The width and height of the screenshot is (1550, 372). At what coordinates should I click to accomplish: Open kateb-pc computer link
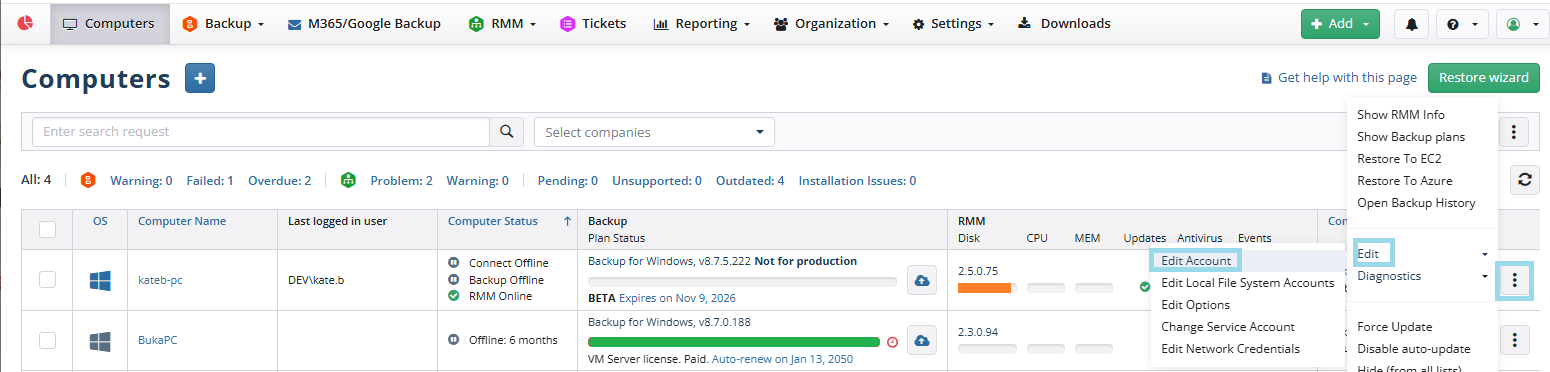coord(160,280)
